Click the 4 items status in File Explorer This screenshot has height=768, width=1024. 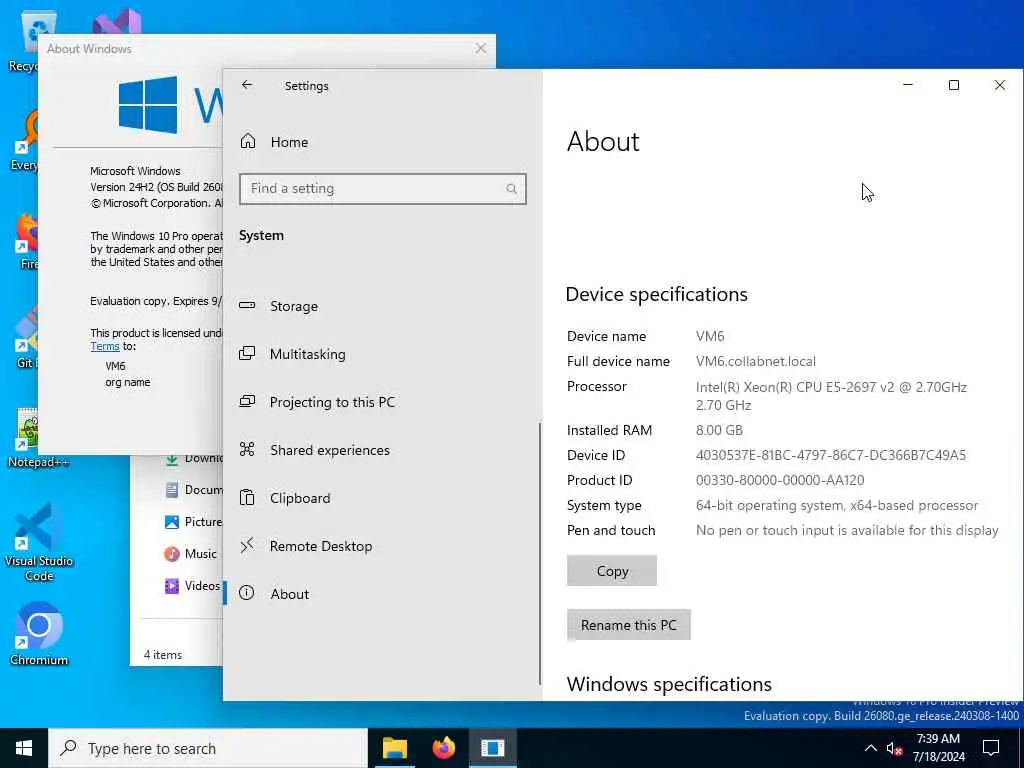pos(163,655)
